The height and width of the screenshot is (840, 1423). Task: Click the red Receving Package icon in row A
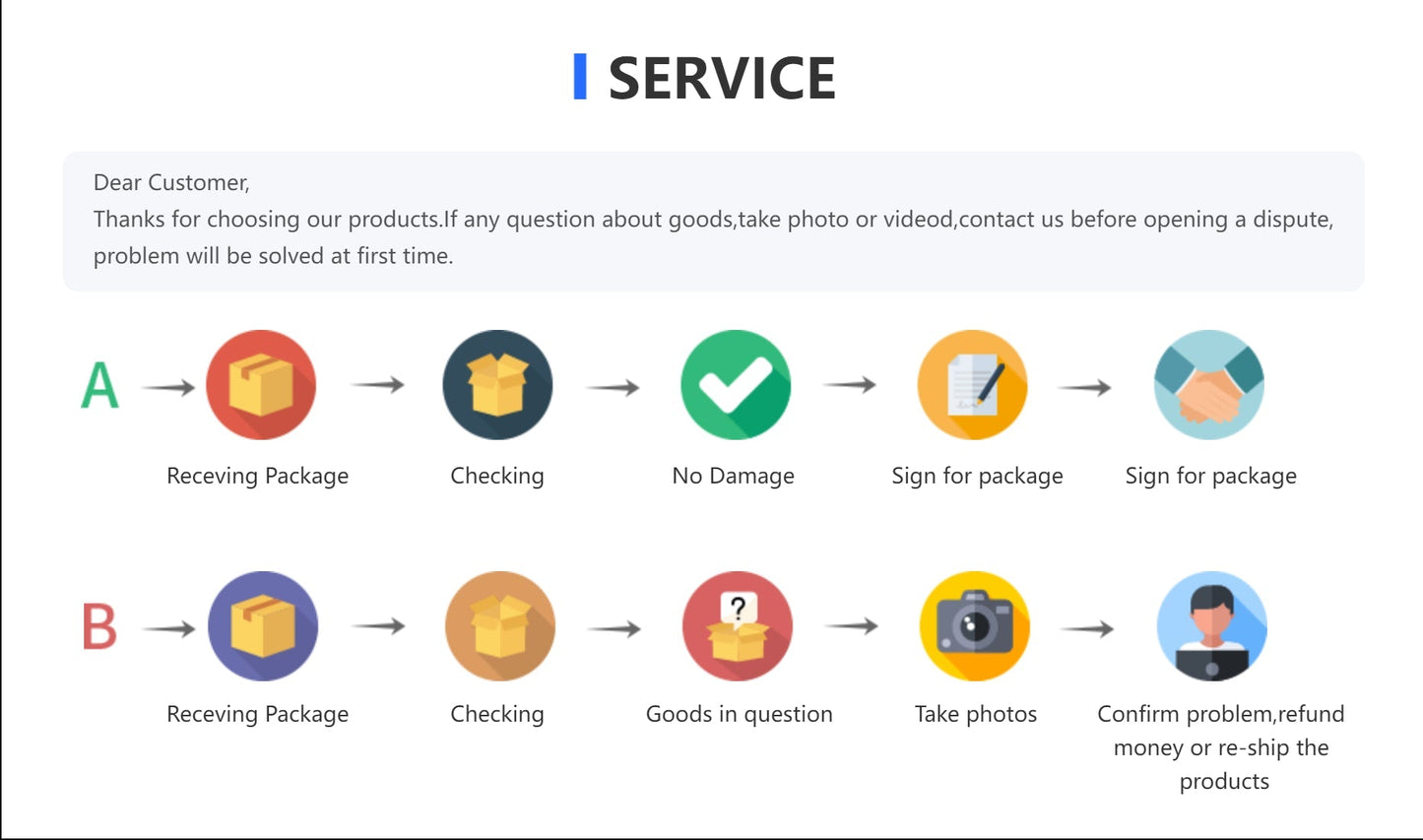[261, 384]
